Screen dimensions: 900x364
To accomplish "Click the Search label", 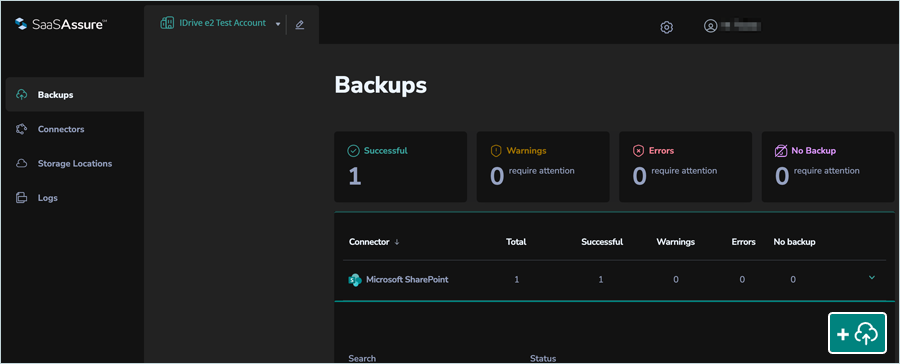I will click(362, 359).
